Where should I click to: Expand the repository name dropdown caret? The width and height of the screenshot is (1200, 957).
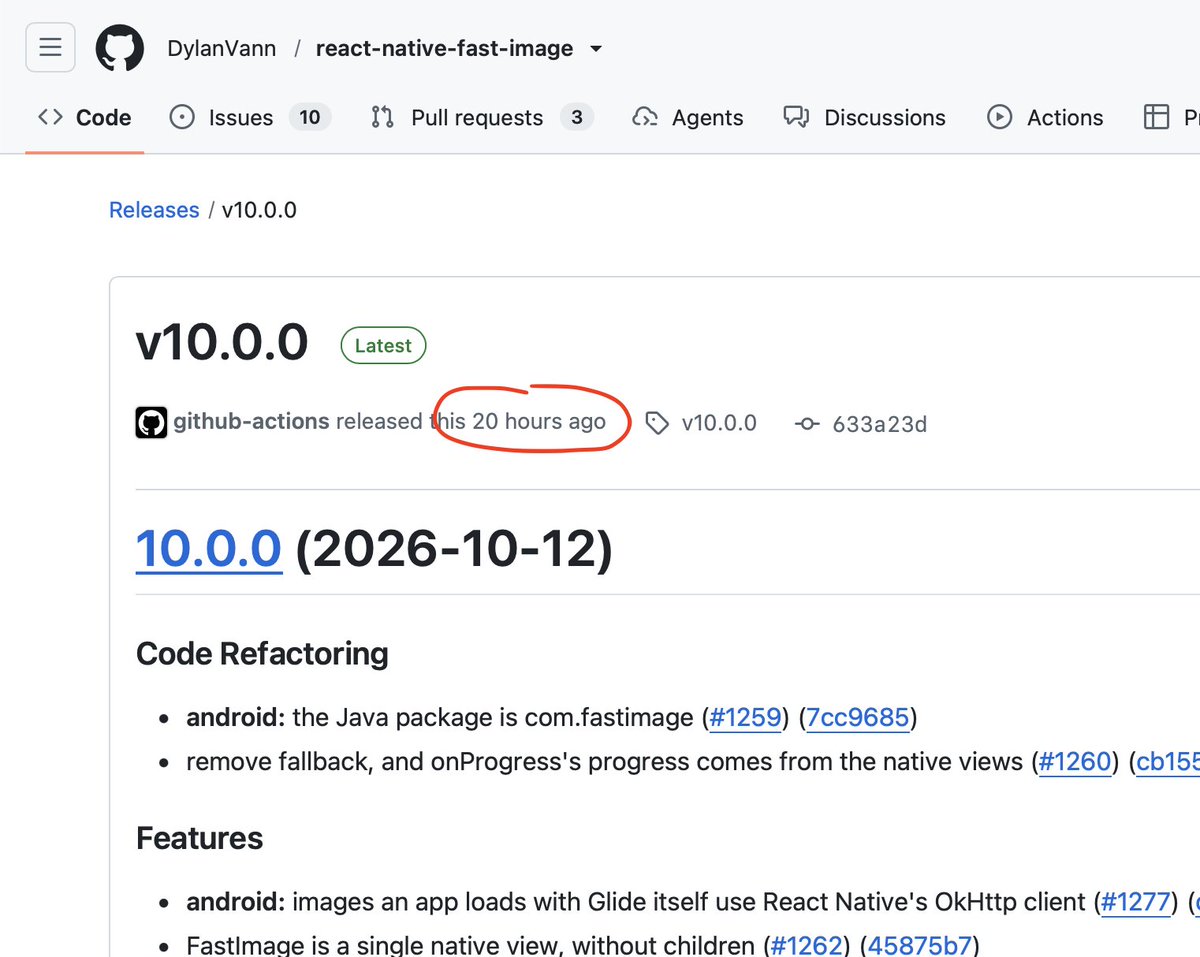pyautogui.click(x=596, y=48)
